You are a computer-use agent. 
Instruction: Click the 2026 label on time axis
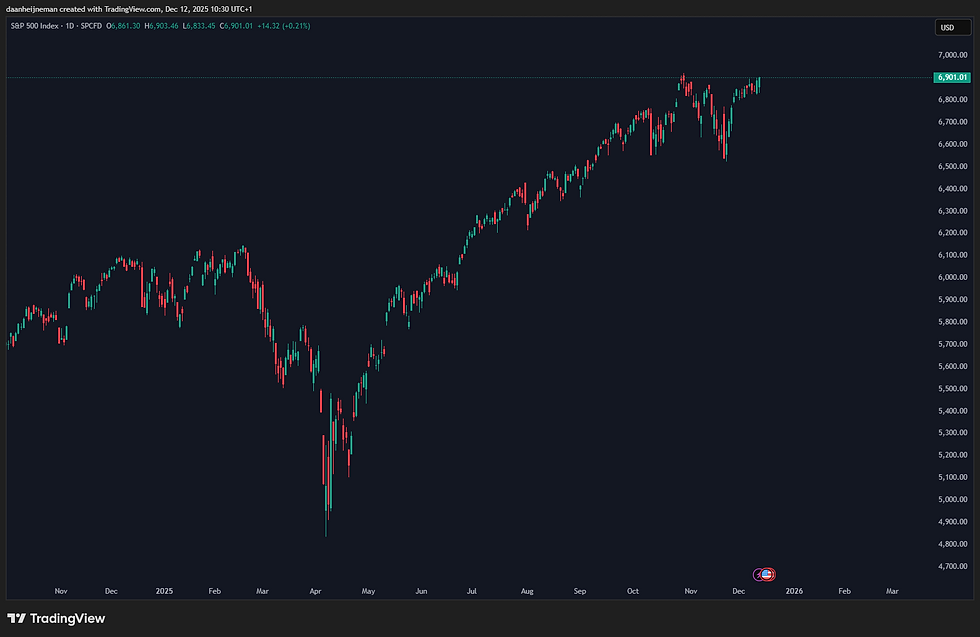(794, 591)
